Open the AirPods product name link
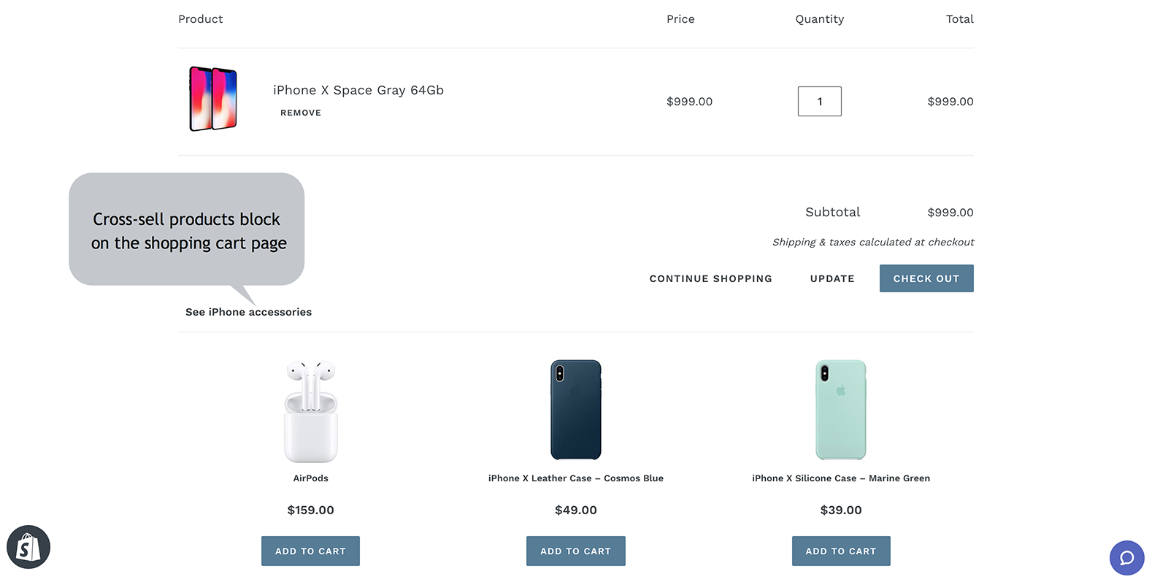 [x=311, y=479]
